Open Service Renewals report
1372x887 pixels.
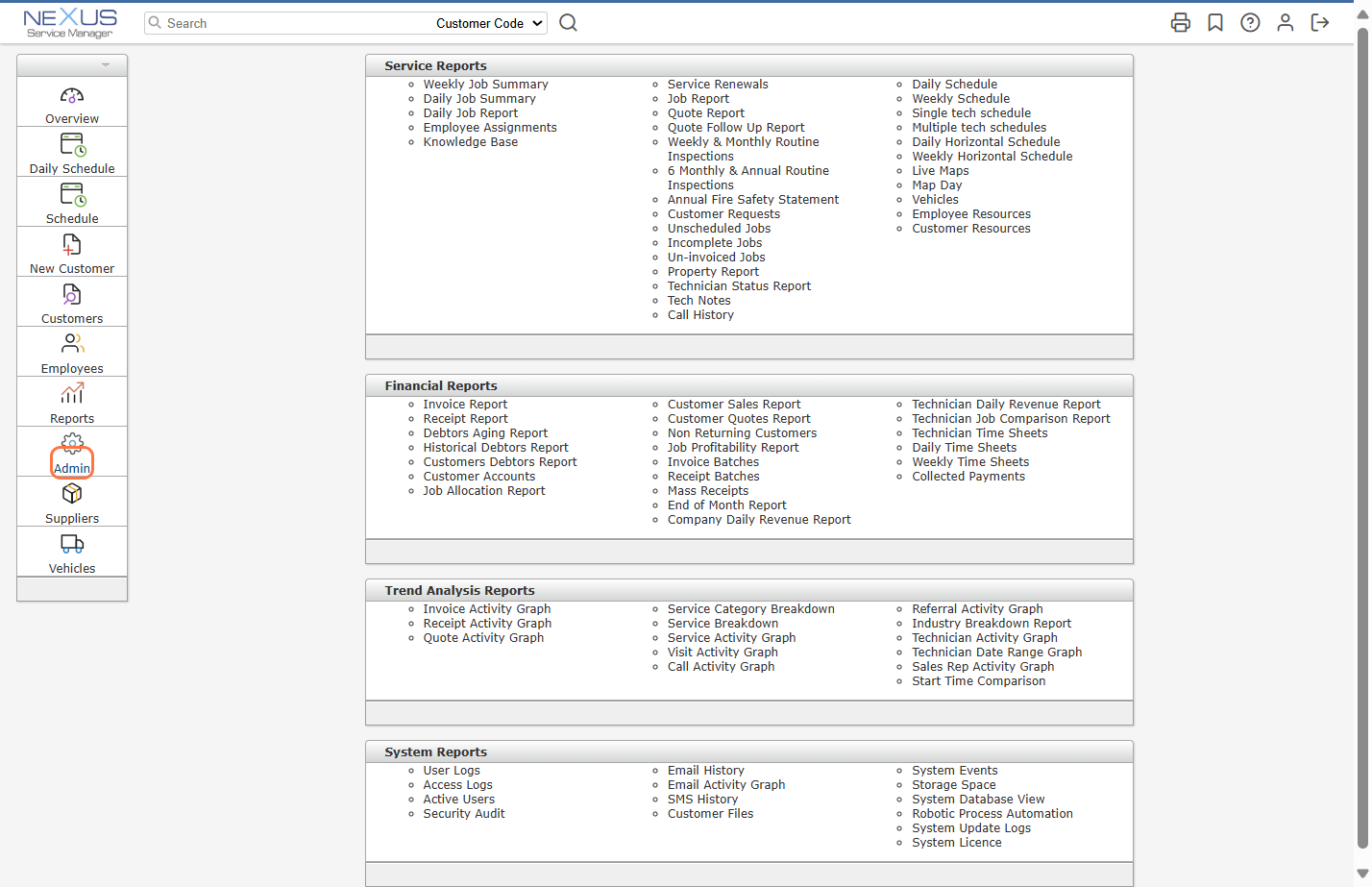[x=718, y=85]
